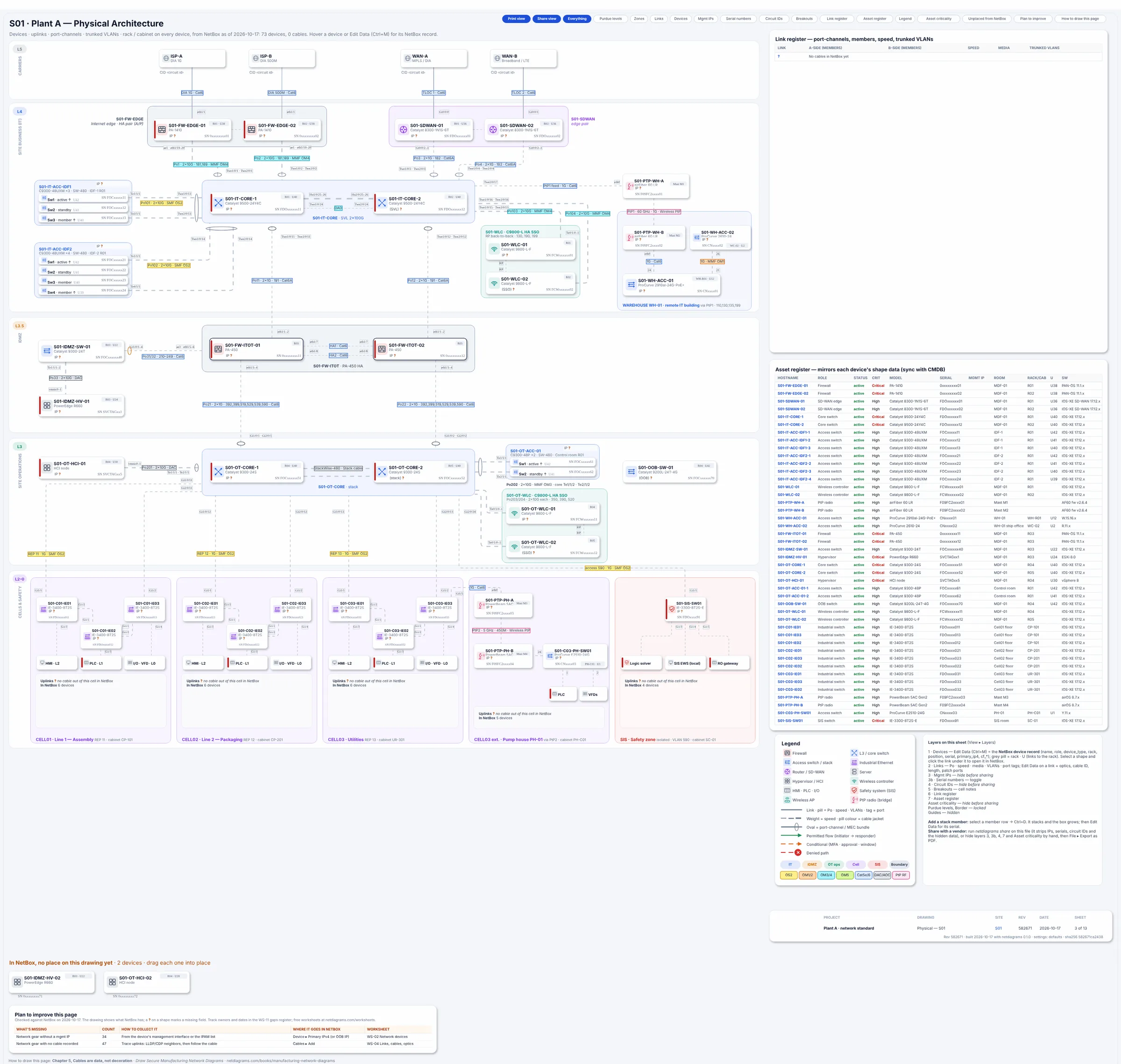Open the Link register view pill
Screen dimensions: 1121x1064
coord(837,19)
